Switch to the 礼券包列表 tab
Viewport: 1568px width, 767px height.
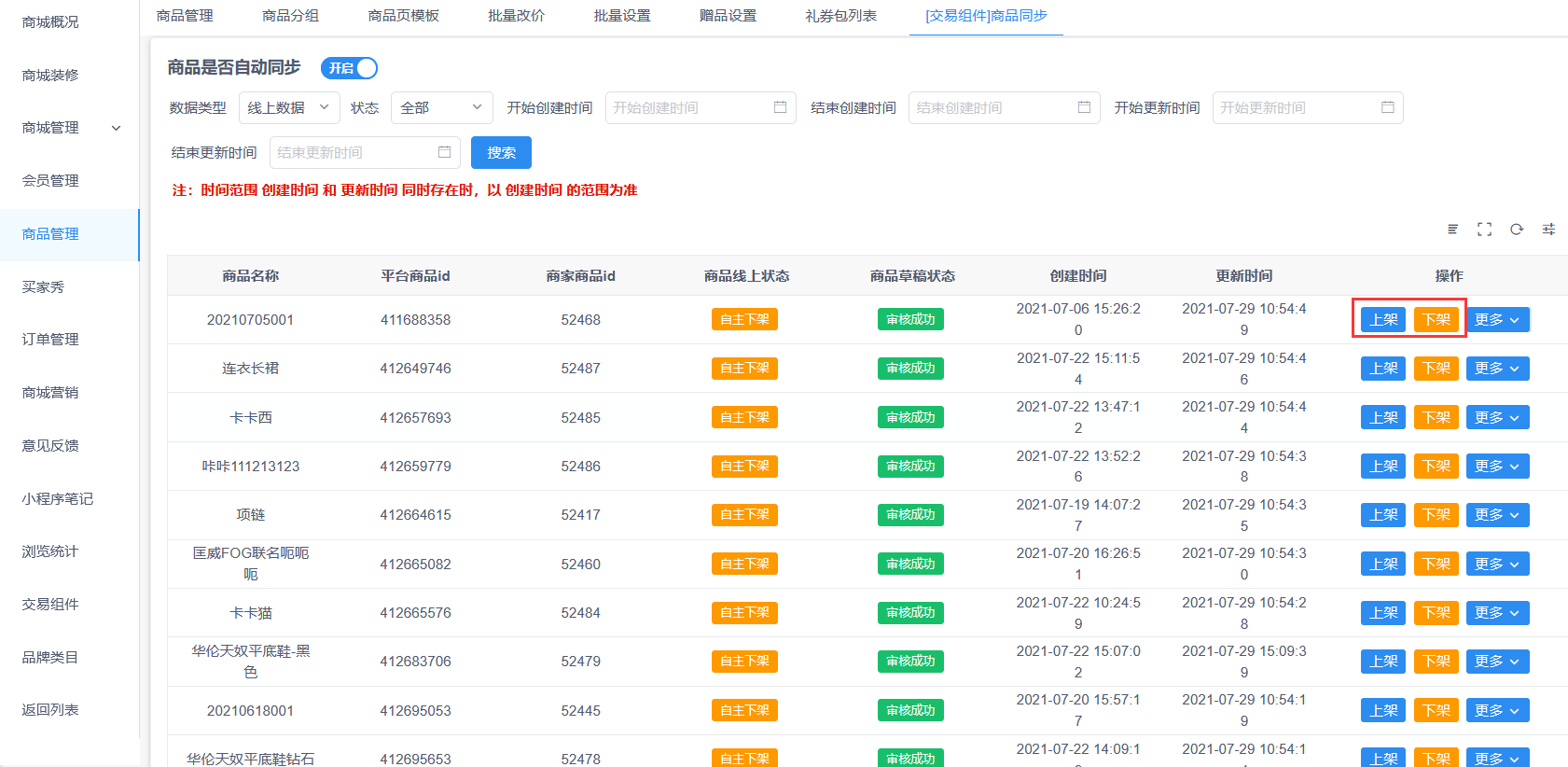[x=840, y=16]
